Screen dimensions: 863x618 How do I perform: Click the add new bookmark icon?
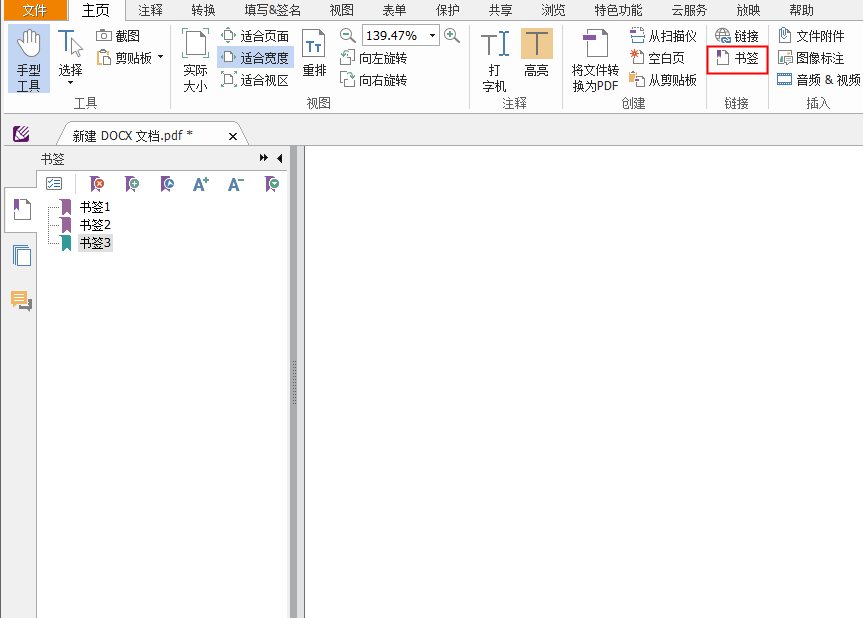tap(132, 184)
